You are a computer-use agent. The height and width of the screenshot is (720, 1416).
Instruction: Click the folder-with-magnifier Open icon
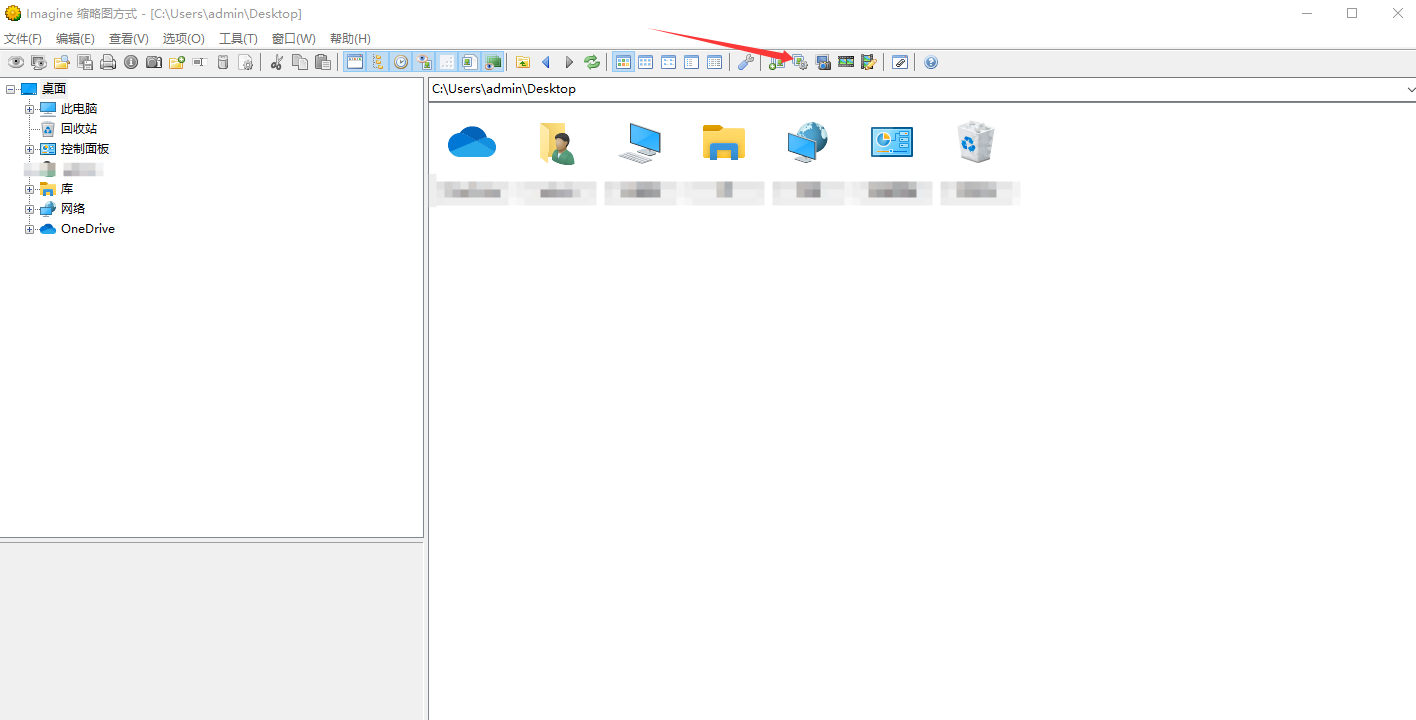(62, 62)
